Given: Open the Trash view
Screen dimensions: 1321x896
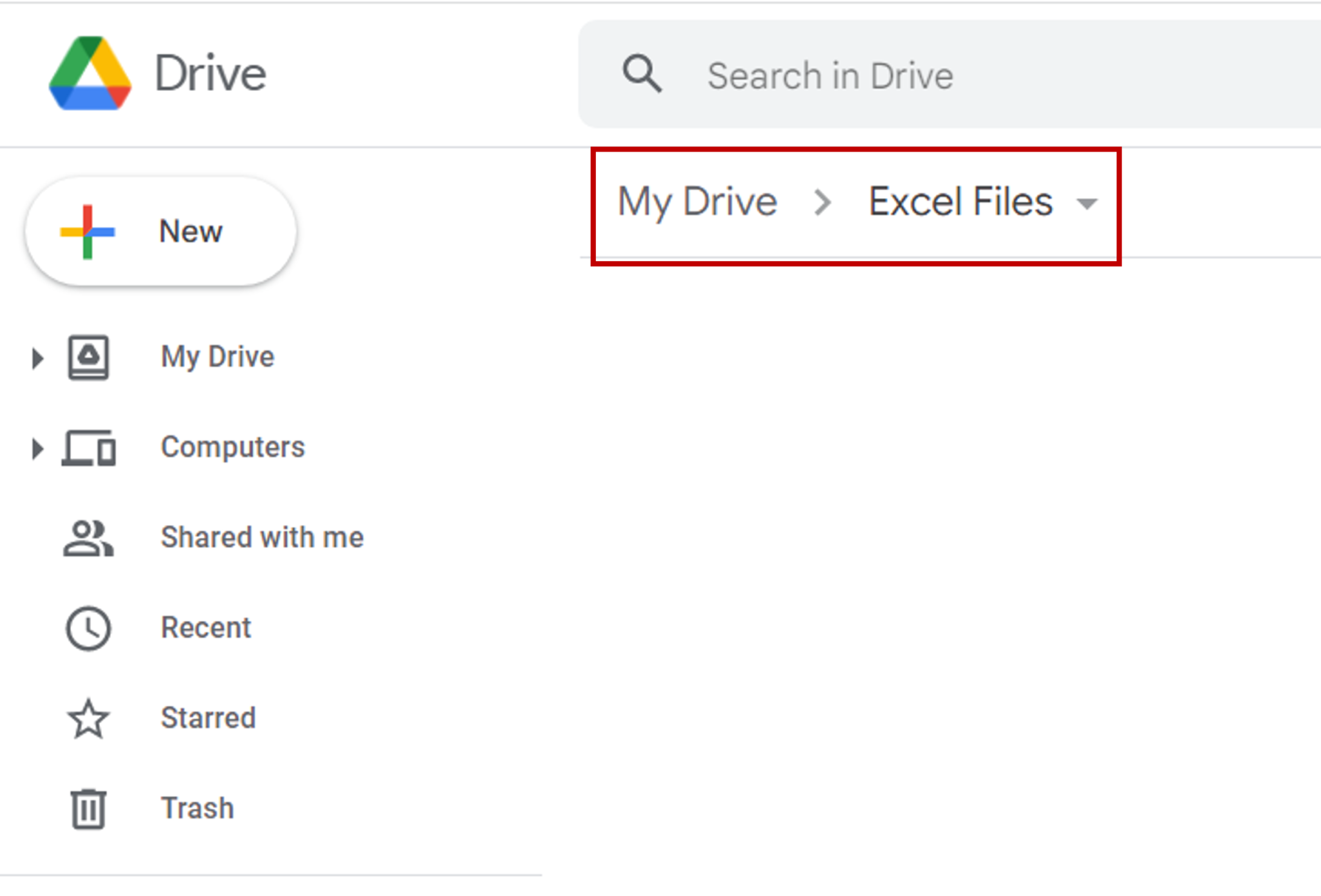Looking at the screenshot, I should point(197,808).
